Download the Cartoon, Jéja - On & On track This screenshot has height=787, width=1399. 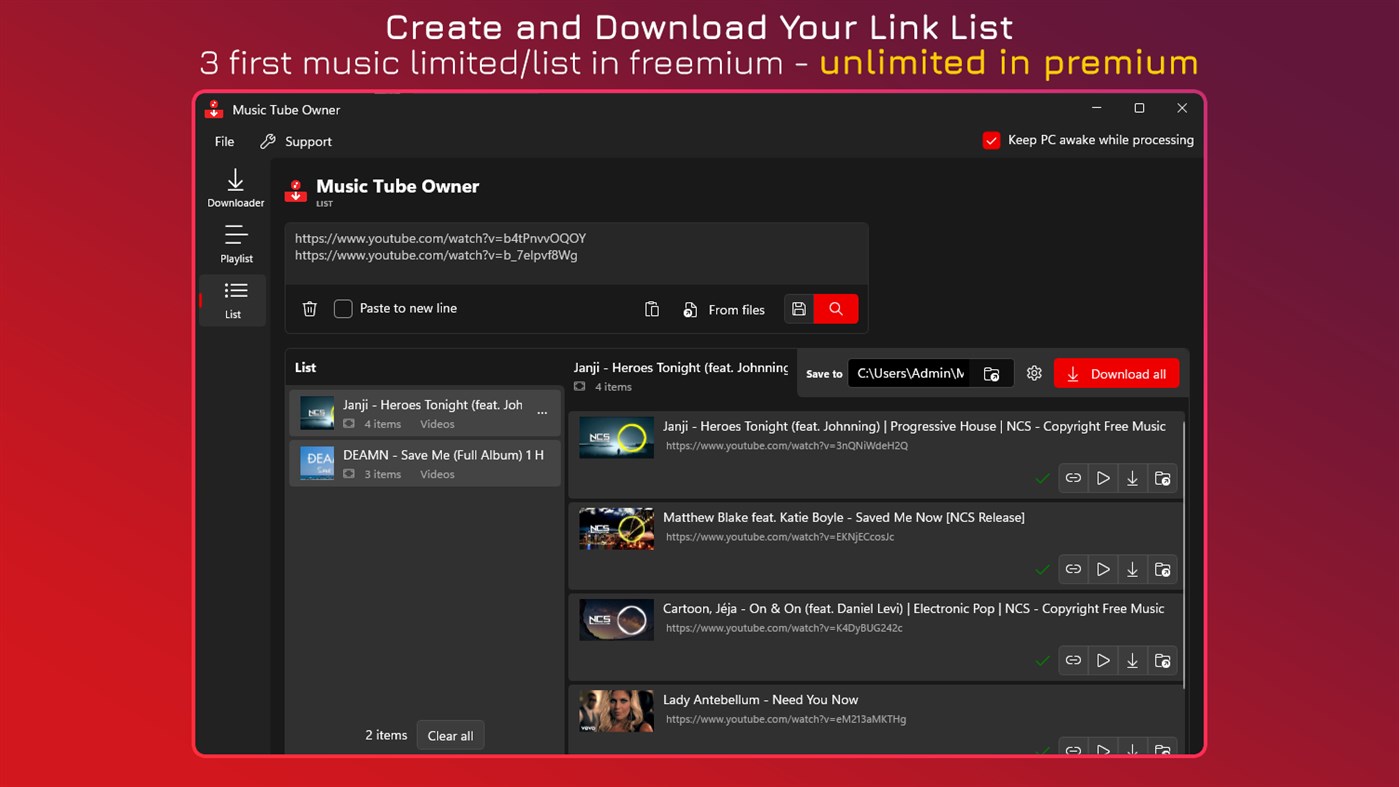pyautogui.click(x=1132, y=660)
